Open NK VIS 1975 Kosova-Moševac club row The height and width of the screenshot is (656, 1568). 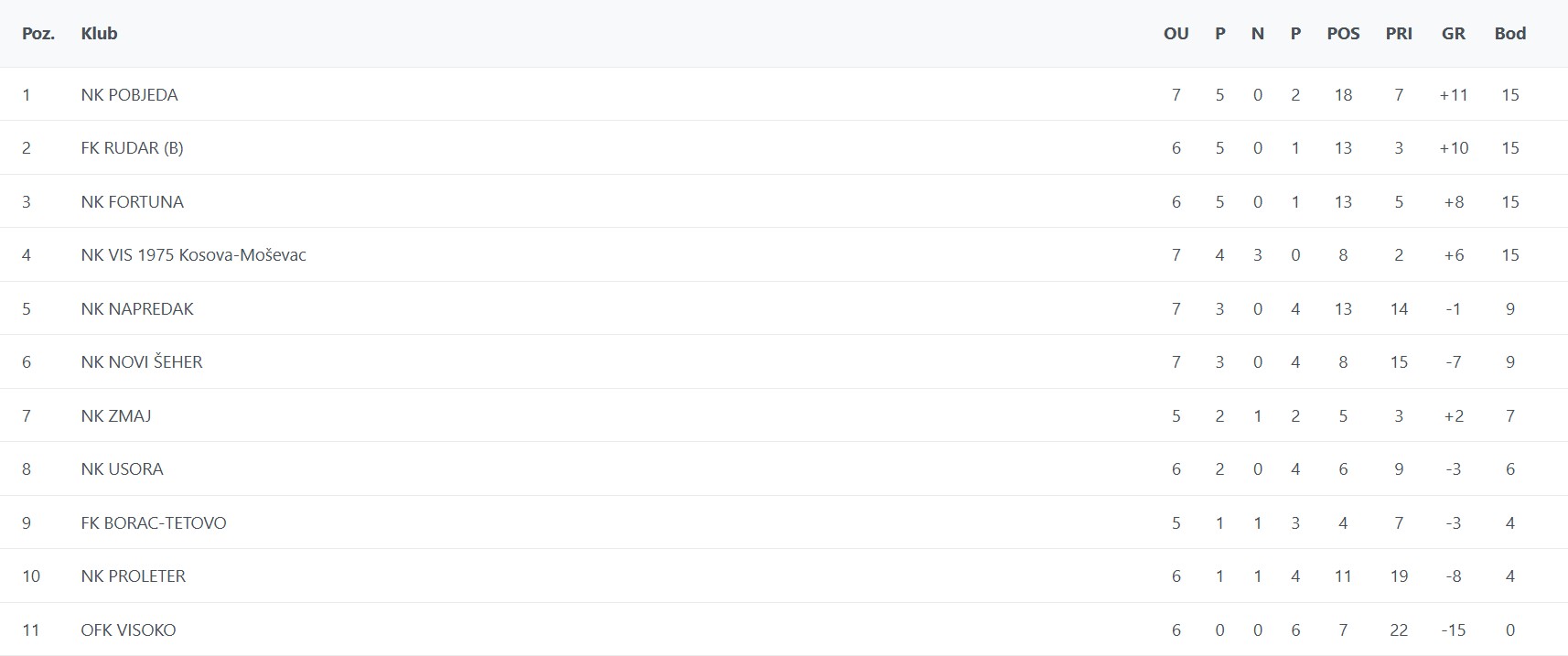coord(193,255)
